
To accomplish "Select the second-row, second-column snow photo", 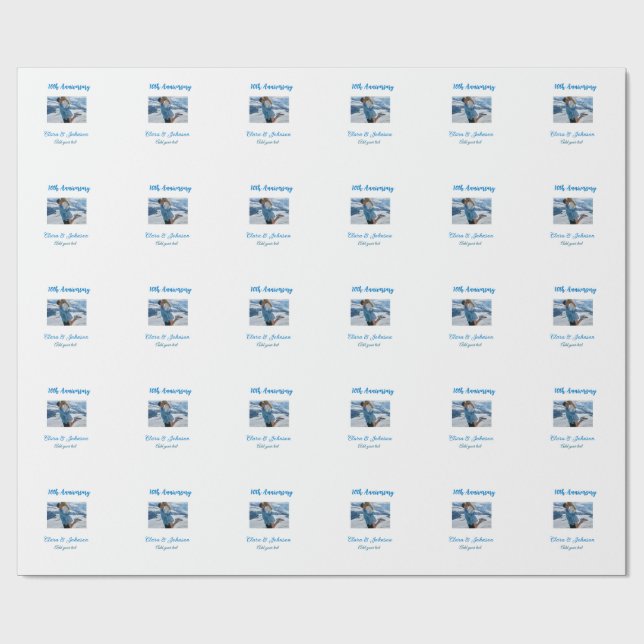I will [168, 210].
